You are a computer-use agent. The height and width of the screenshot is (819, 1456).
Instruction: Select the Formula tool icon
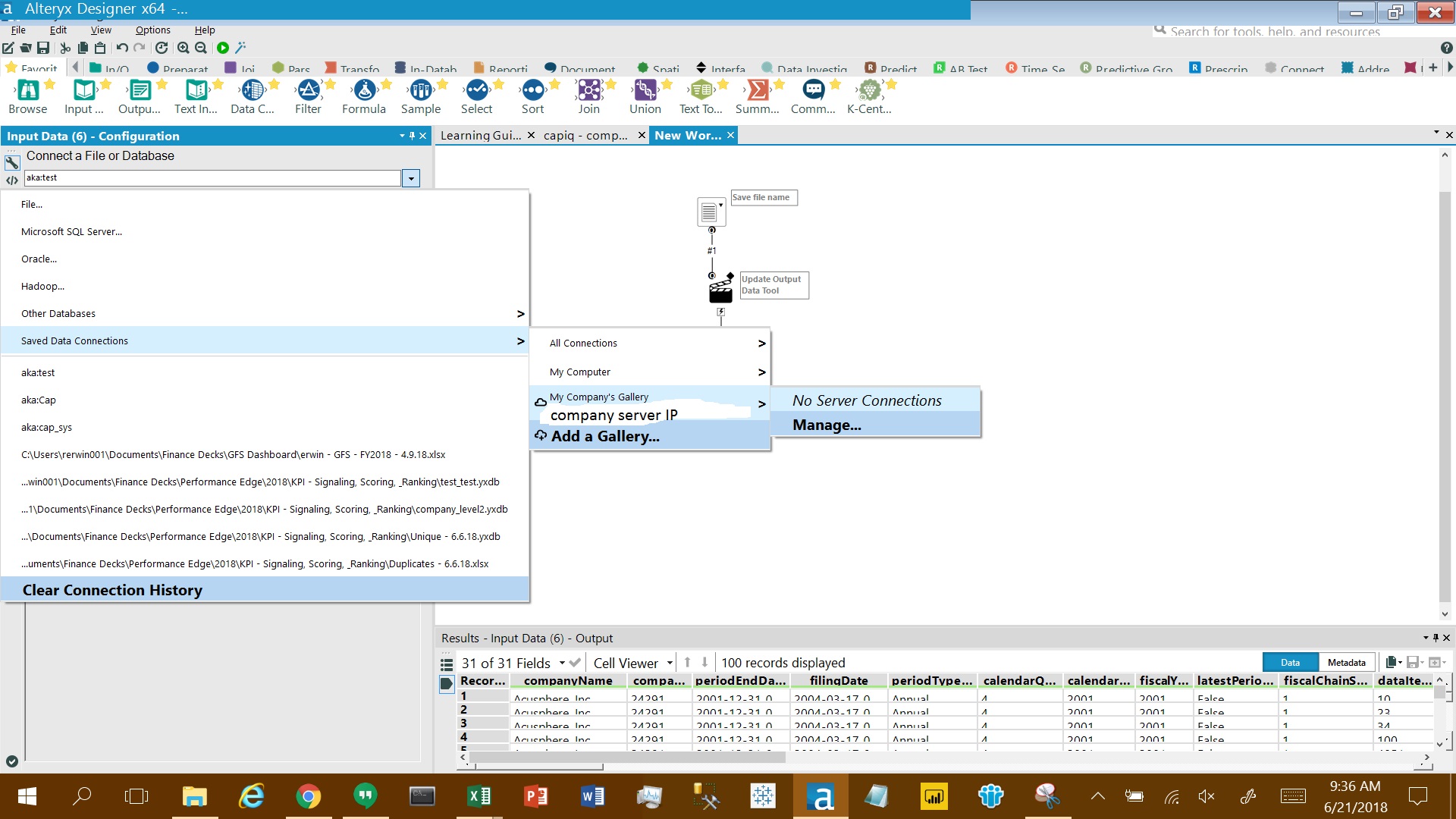364,91
